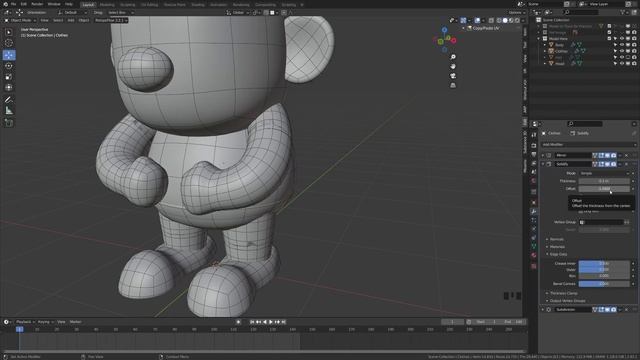Enable solid viewport shading
Screen dimensions: 640x360
505,20
